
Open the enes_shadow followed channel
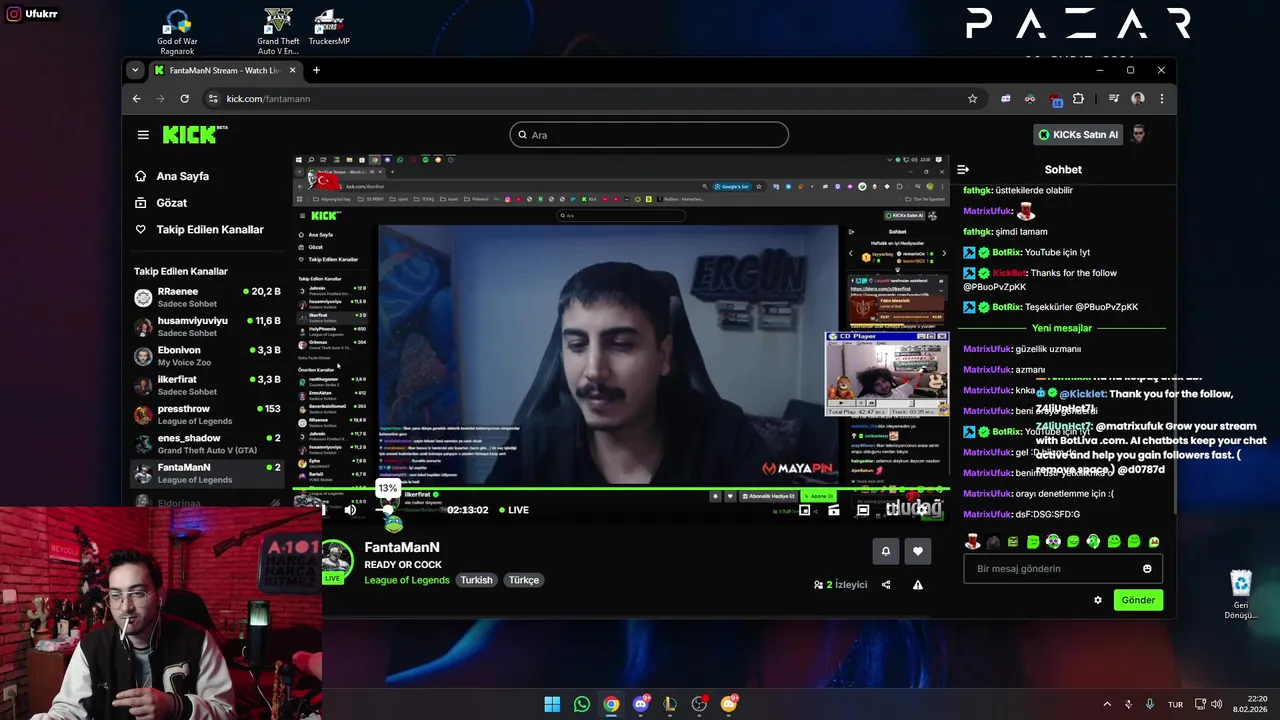208,444
